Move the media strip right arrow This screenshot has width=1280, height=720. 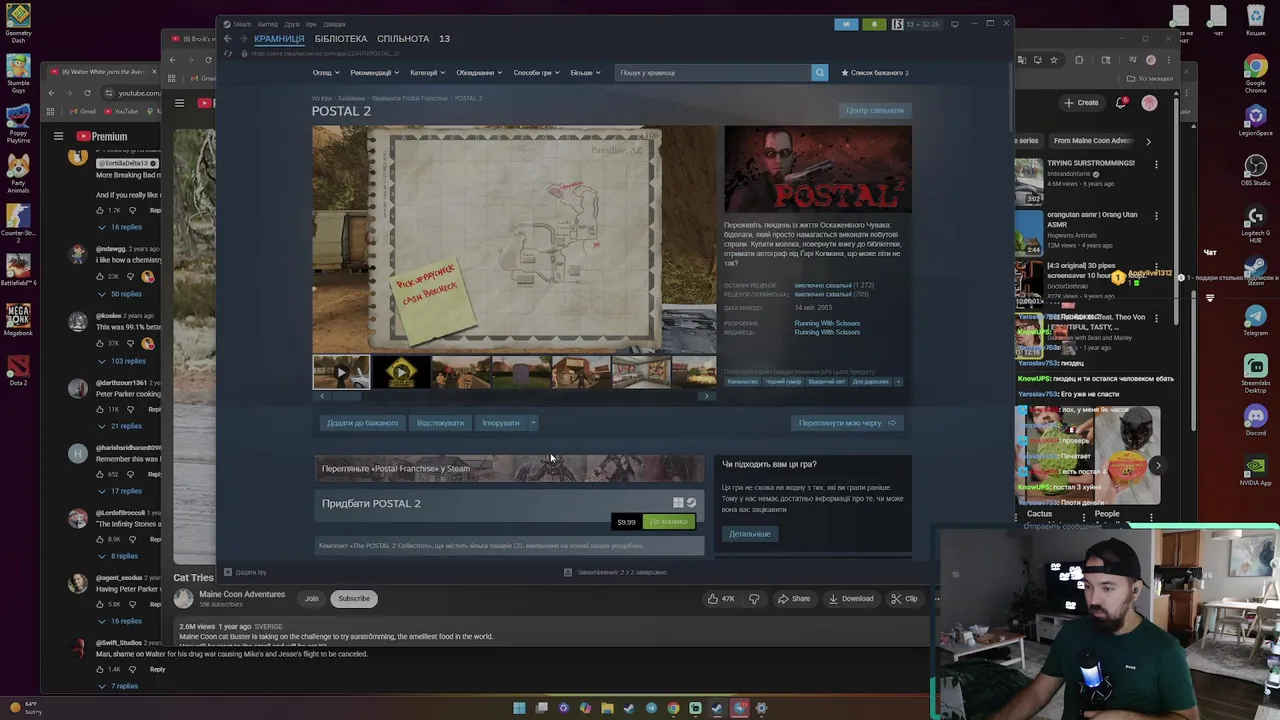pyautogui.click(x=706, y=396)
